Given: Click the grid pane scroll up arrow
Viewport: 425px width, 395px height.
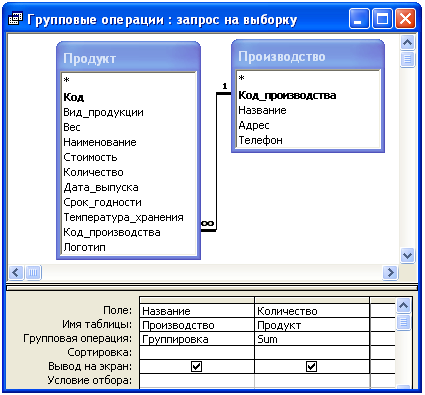Looking at the screenshot, I should (403, 305).
